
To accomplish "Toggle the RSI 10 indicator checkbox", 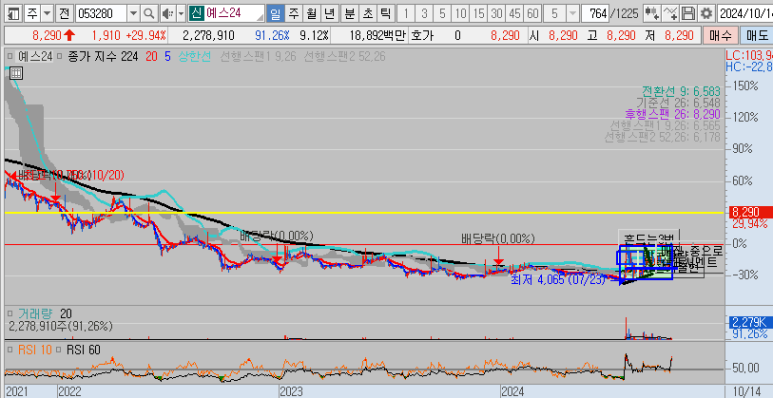I will pyautogui.click(x=11, y=350).
